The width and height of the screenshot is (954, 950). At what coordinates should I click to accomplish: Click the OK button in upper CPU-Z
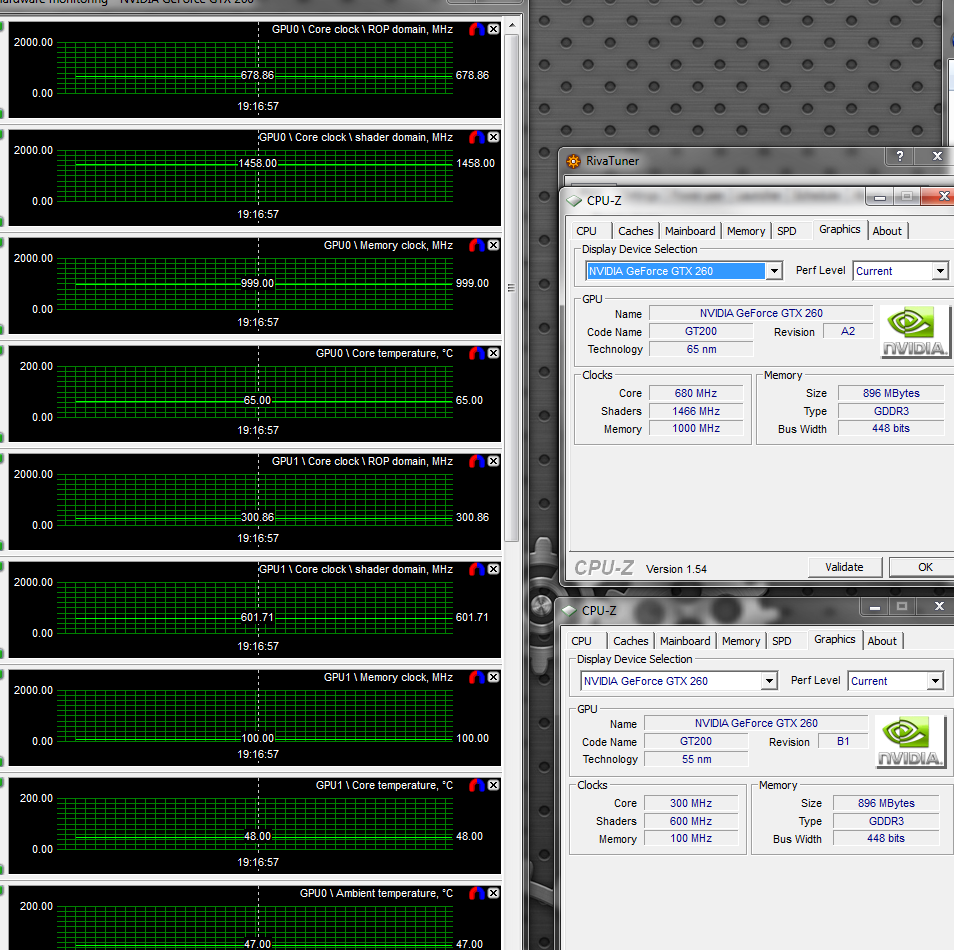(x=925, y=567)
